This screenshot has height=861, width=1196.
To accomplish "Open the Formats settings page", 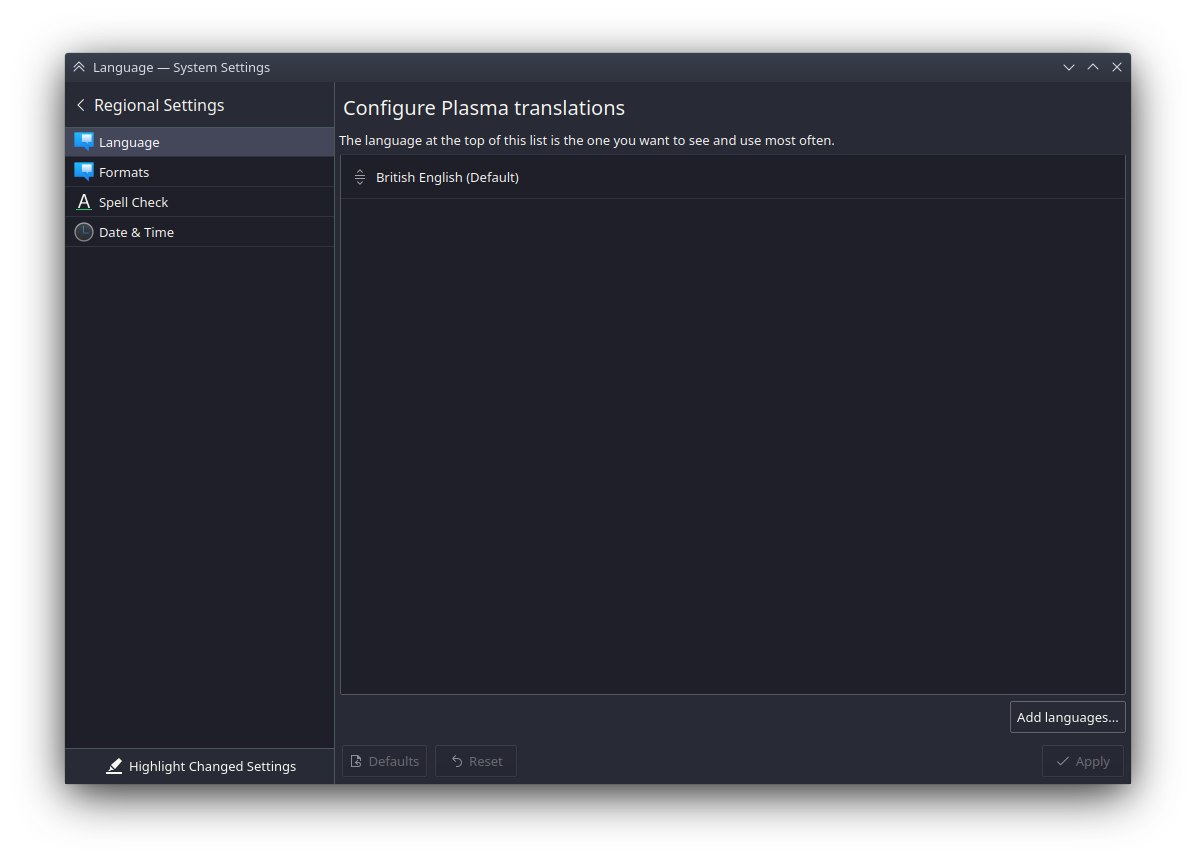I will pyautogui.click(x=200, y=172).
